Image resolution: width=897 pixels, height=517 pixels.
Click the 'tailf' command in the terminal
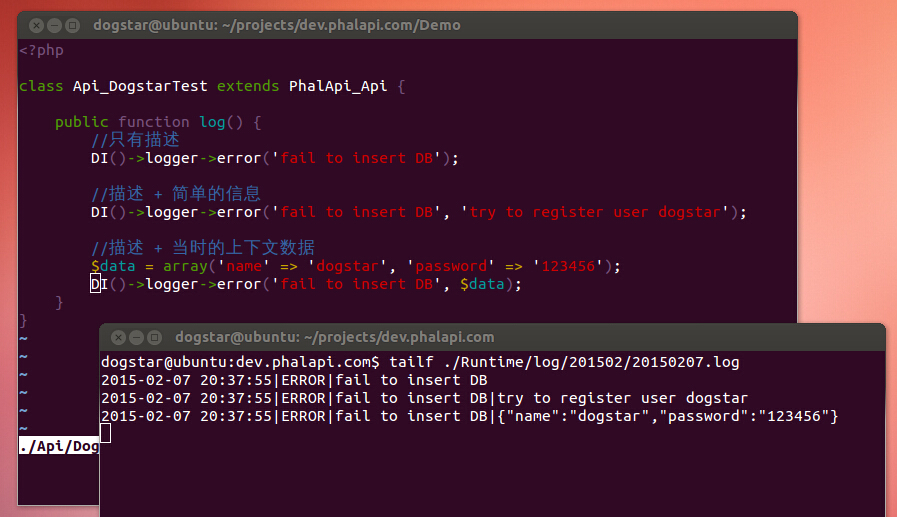[411, 362]
